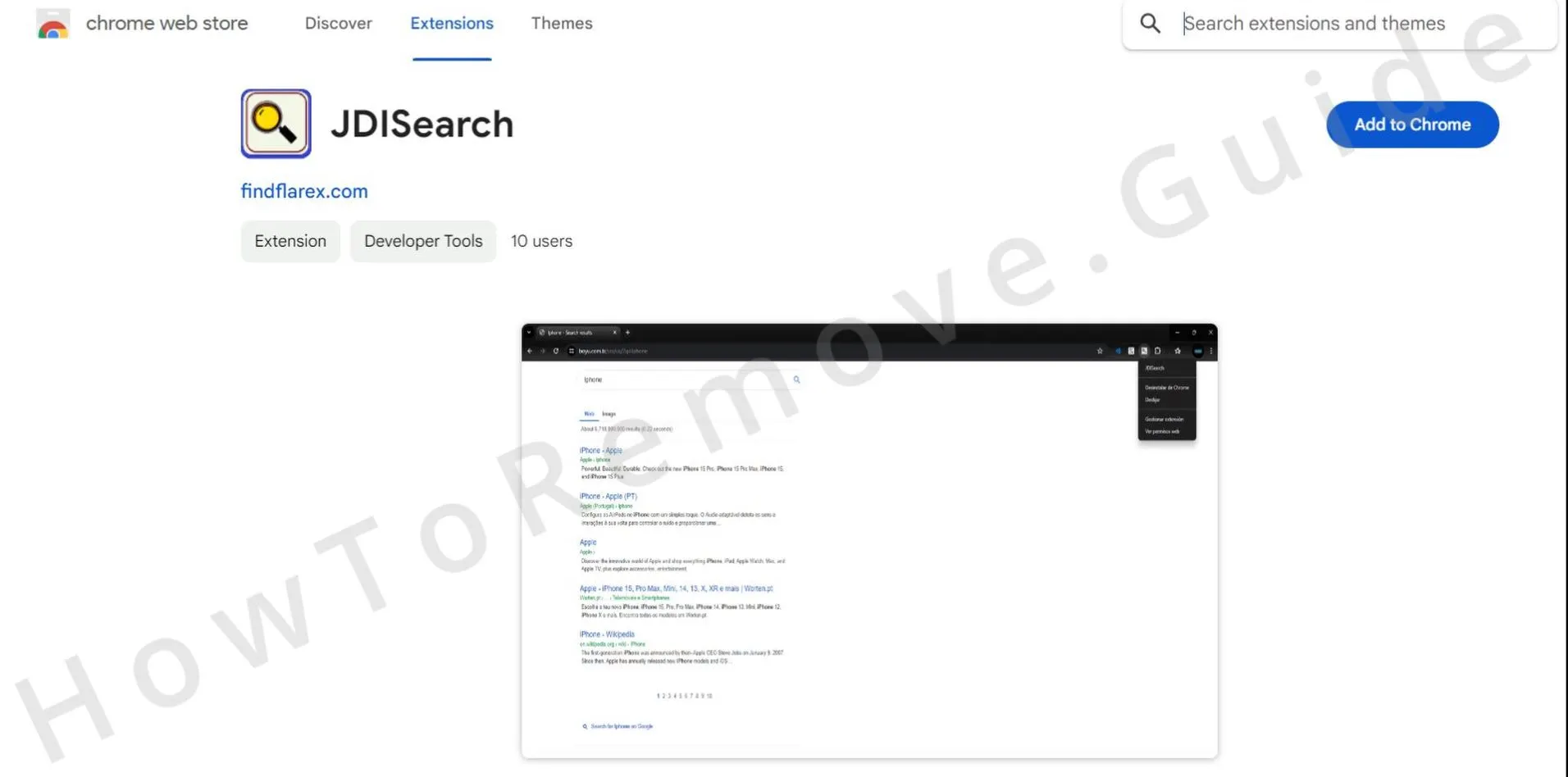The width and height of the screenshot is (1568, 777).
Task: Open the chrome web store home text
Action: pos(166,23)
